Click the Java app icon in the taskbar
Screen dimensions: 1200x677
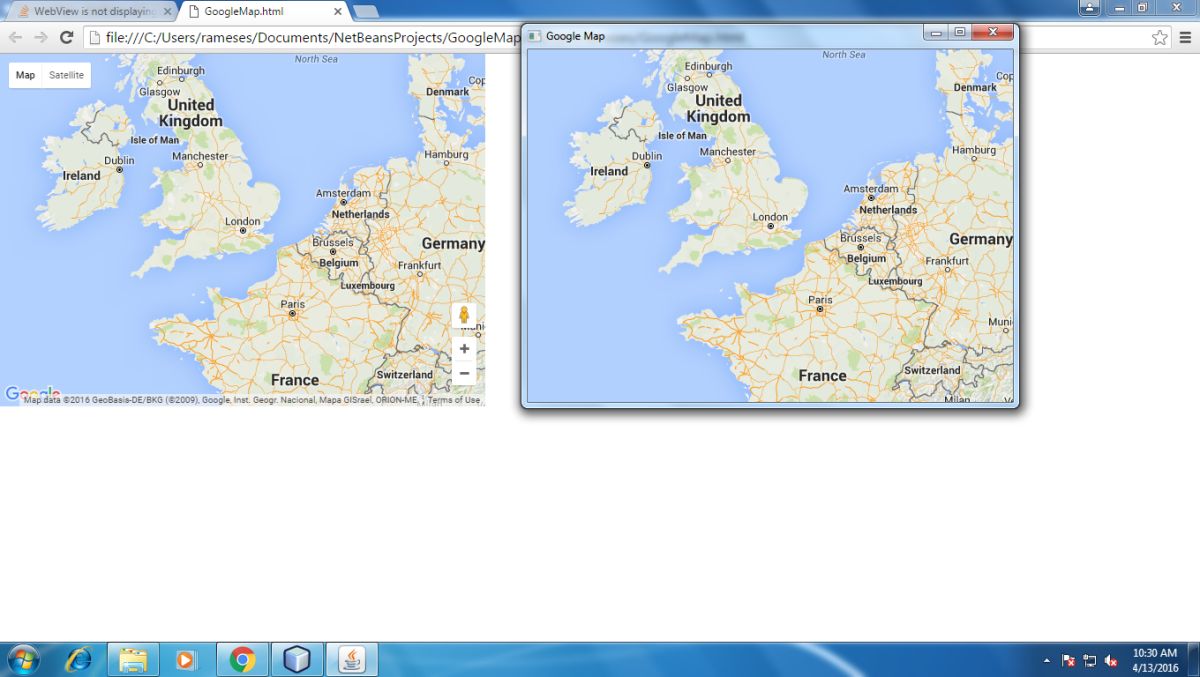(352, 659)
